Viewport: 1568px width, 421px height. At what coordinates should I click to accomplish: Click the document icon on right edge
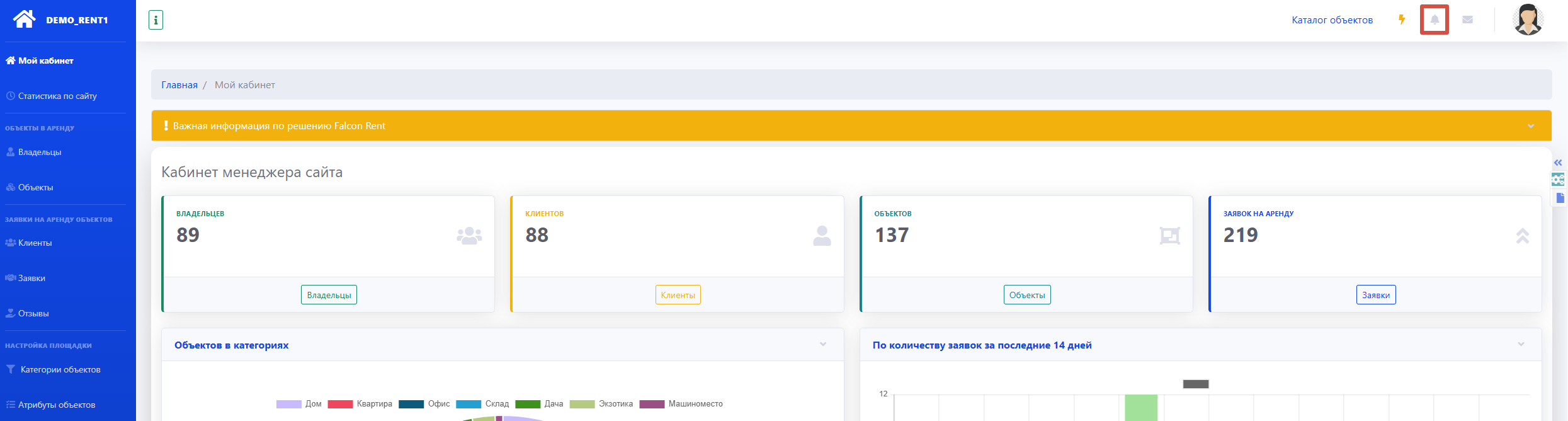click(1560, 198)
